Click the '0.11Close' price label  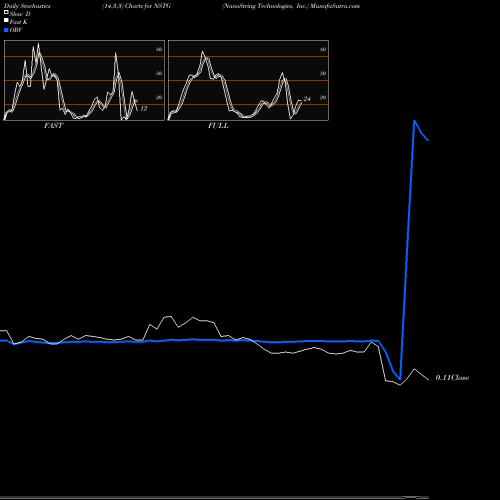[452, 378]
